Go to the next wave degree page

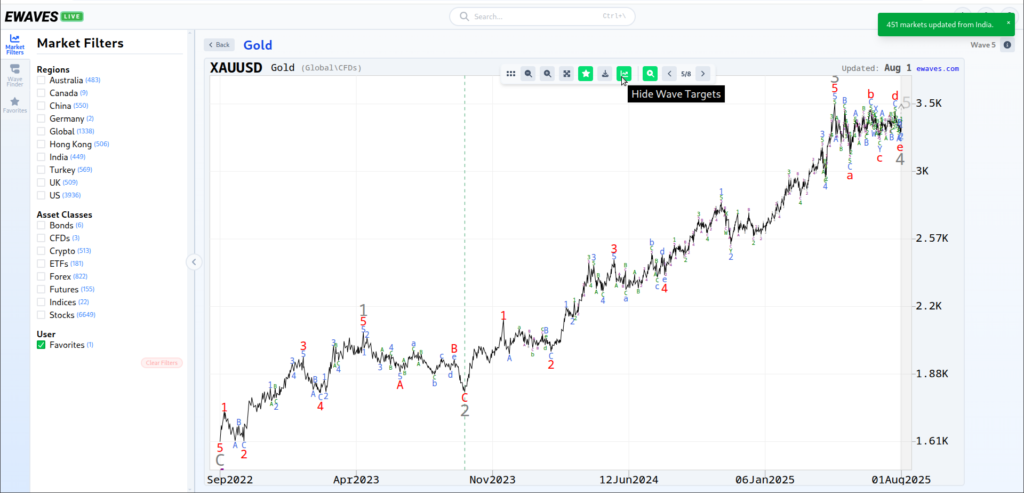pyautogui.click(x=703, y=73)
